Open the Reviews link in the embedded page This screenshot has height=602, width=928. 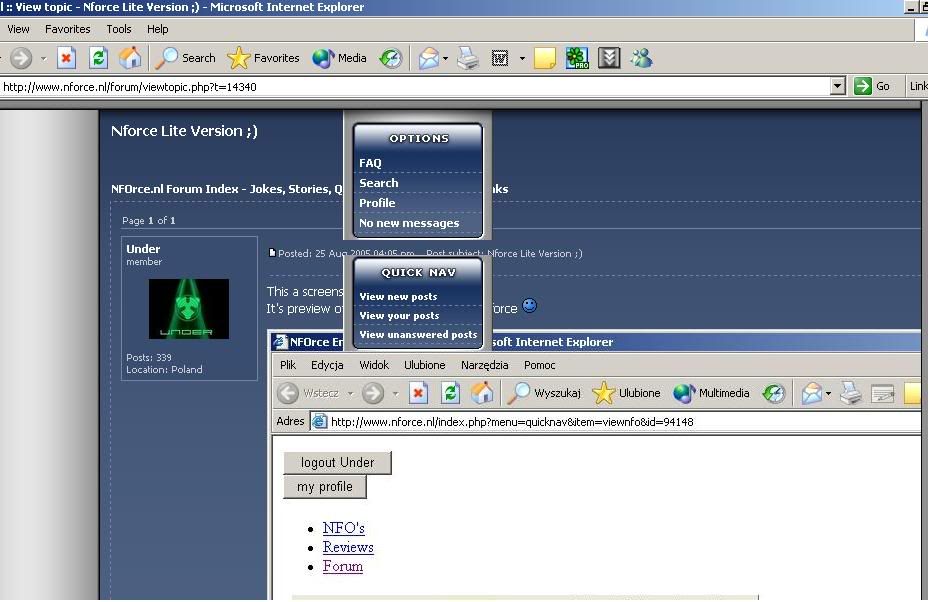[348, 547]
